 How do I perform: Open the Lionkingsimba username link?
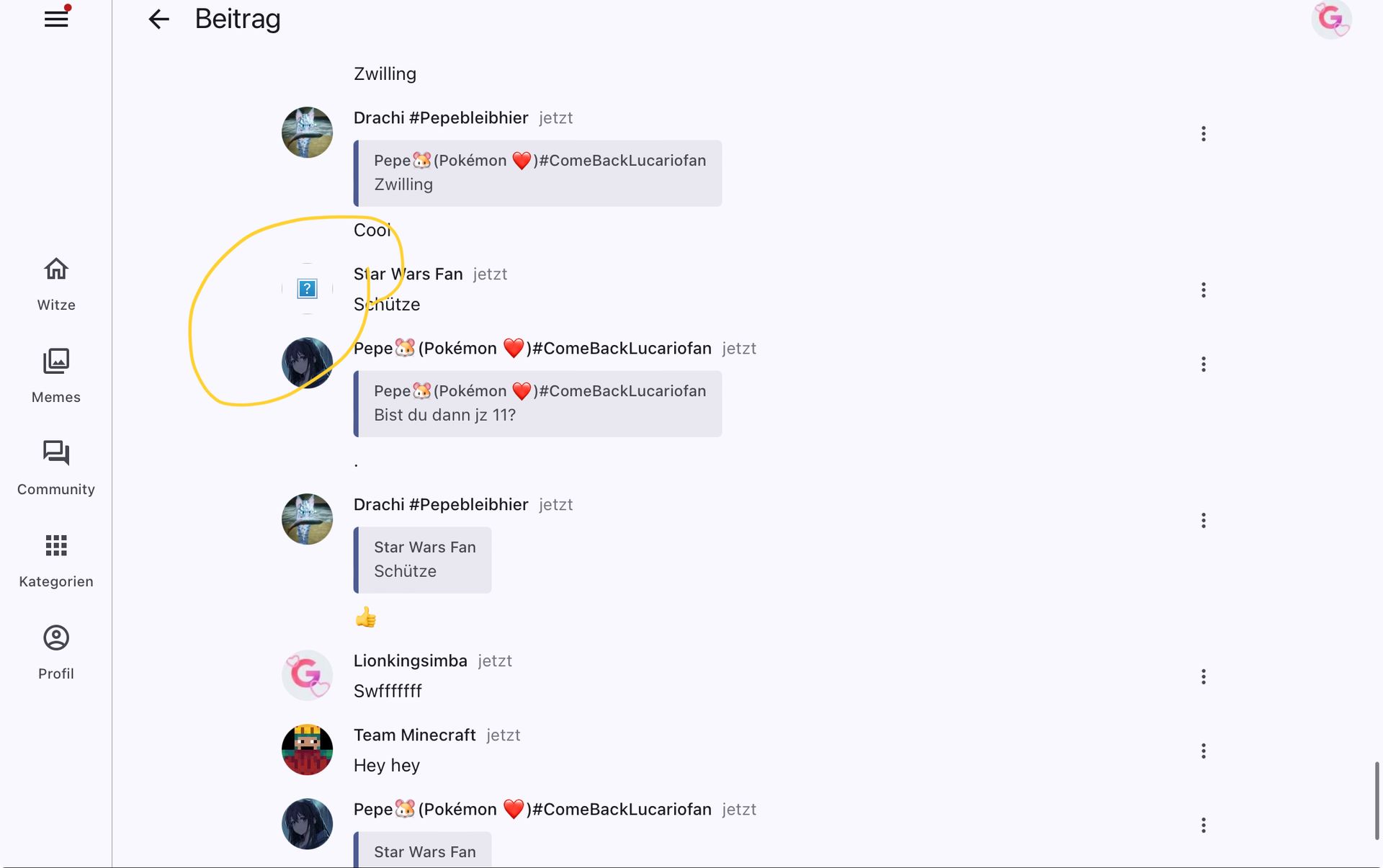(410, 661)
